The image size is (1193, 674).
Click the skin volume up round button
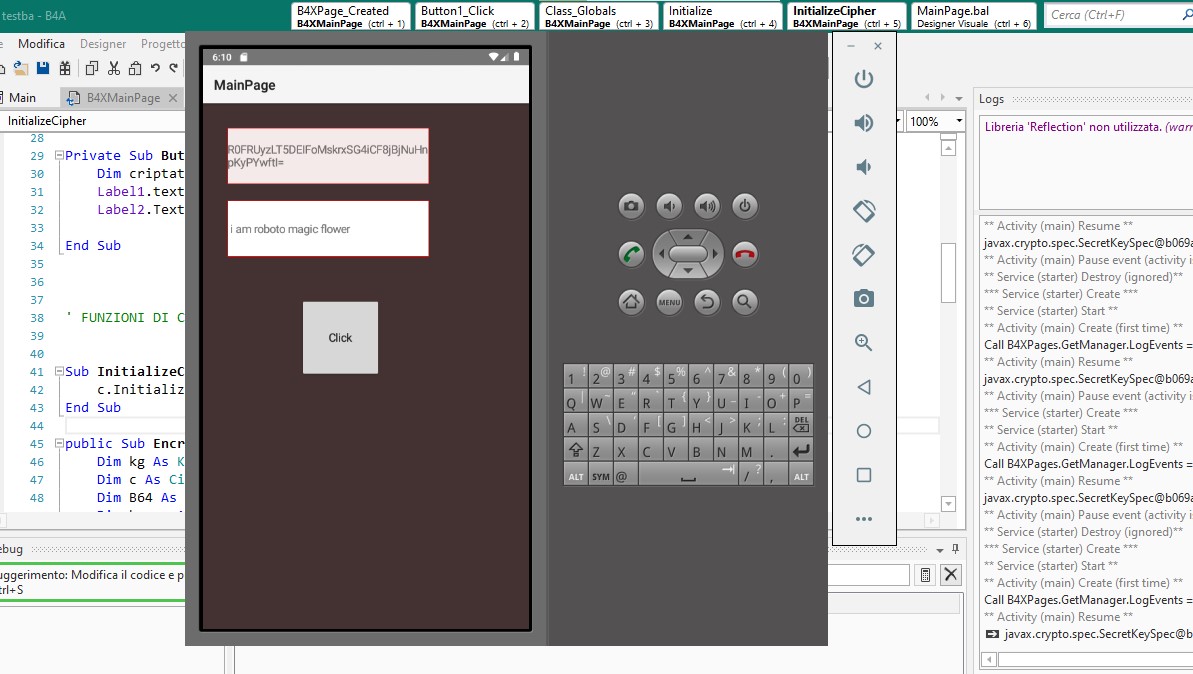tap(707, 206)
